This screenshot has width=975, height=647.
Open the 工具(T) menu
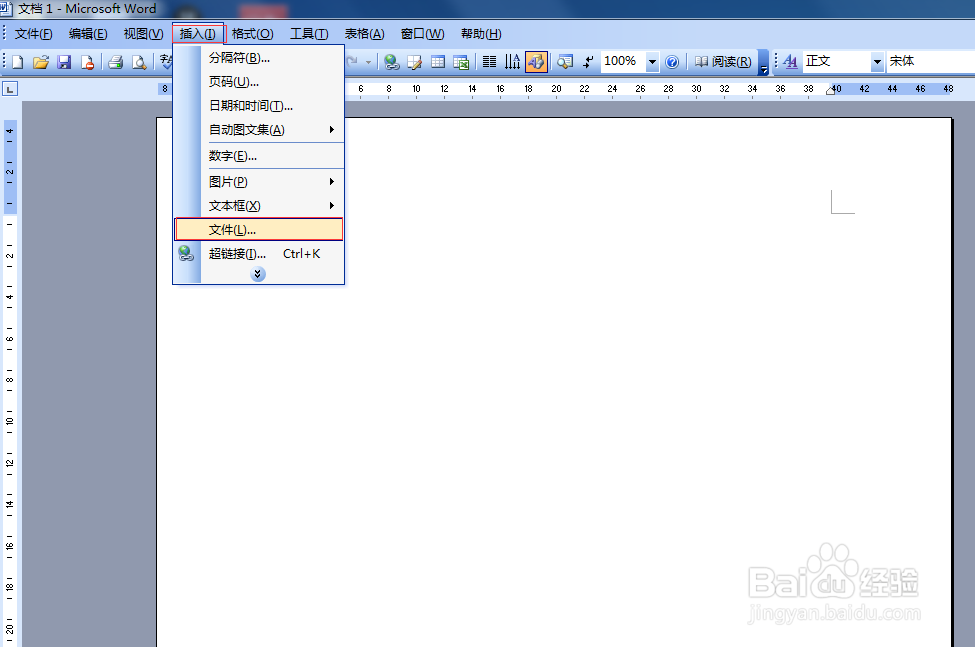(309, 34)
